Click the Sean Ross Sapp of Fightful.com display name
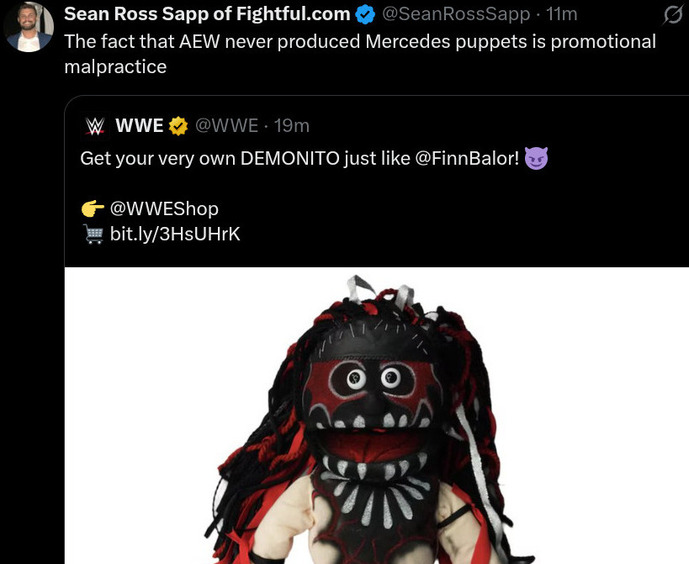This screenshot has width=689, height=564. 207,14
